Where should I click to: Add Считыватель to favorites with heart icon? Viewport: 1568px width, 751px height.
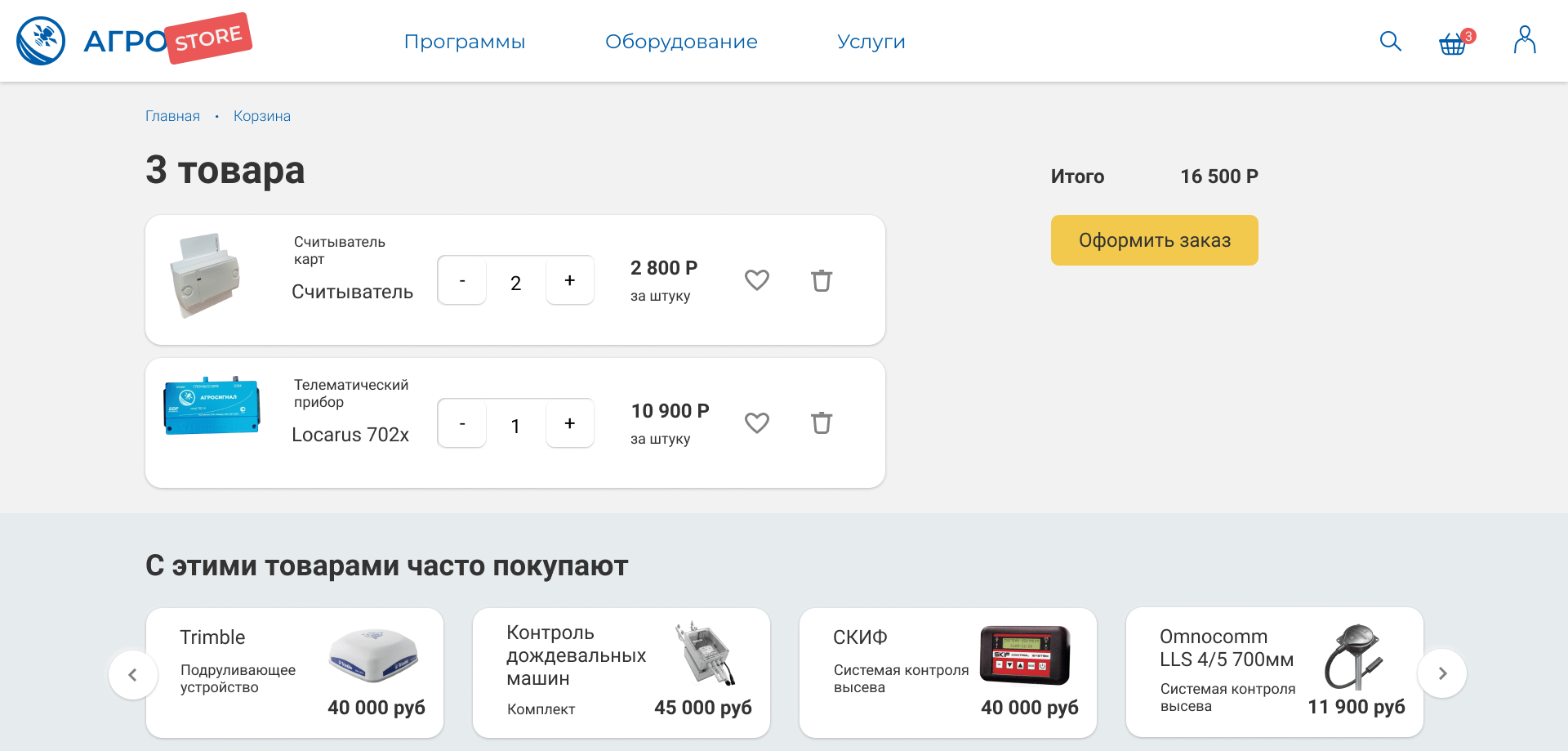click(x=757, y=280)
